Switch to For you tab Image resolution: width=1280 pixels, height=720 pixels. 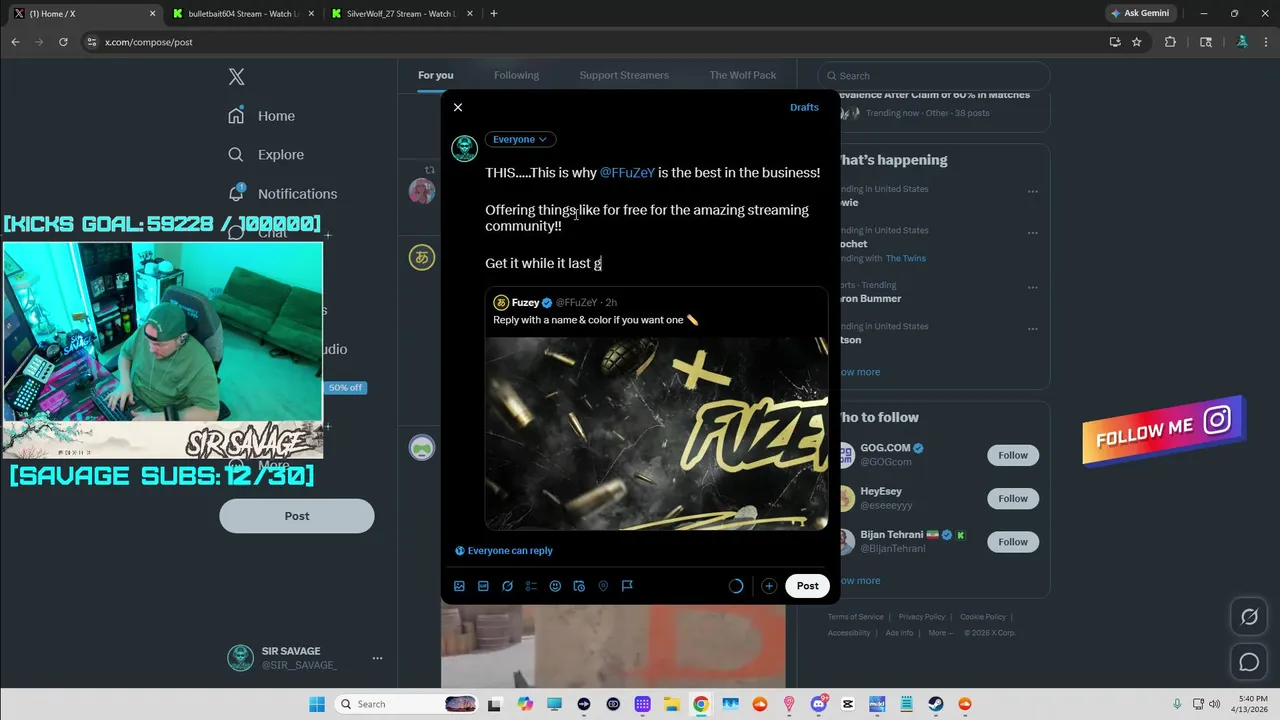click(436, 75)
